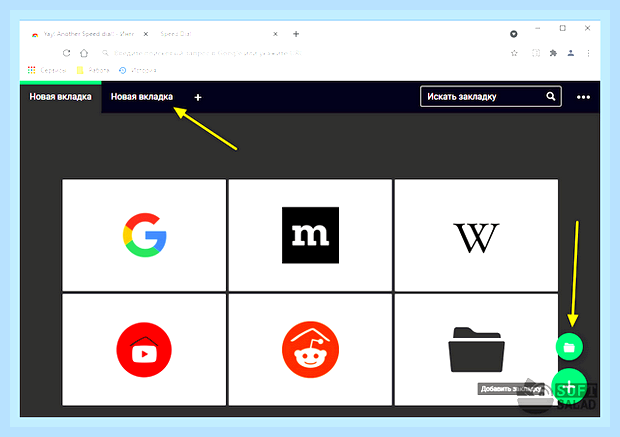Click the round dropdown icon in title bar

click(514, 34)
